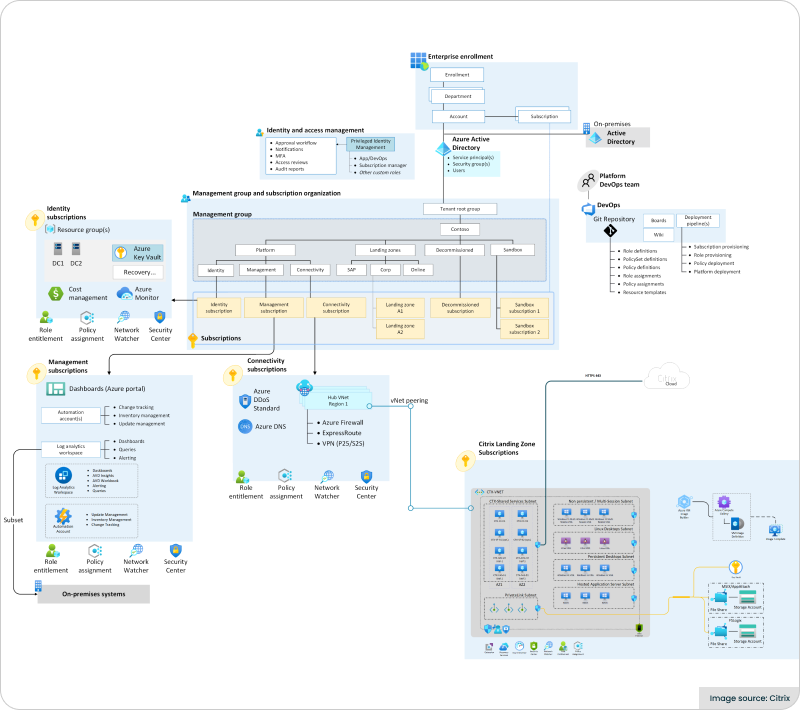Viewport: 800px width, 710px height.
Task: Click the Corp box
Action: point(386,270)
